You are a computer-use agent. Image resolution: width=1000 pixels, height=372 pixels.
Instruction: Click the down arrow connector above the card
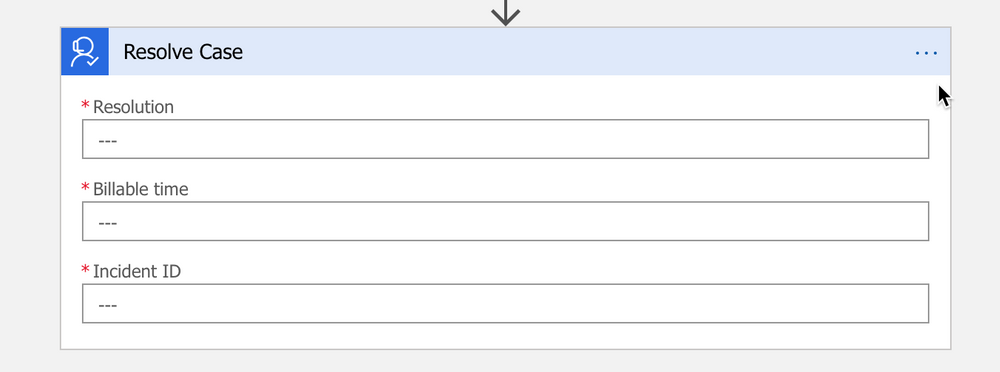506,13
